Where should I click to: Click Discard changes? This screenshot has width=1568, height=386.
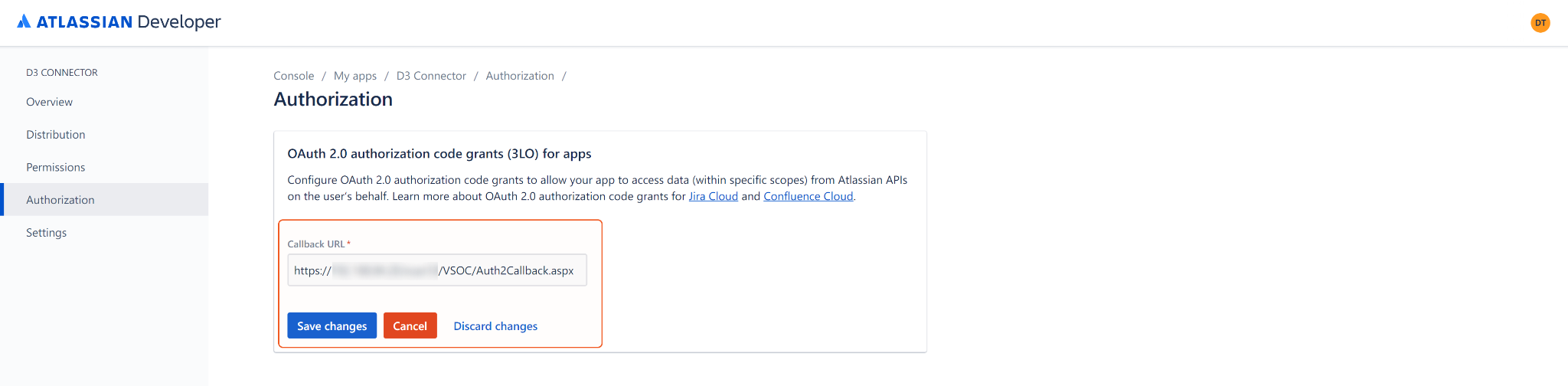495,326
